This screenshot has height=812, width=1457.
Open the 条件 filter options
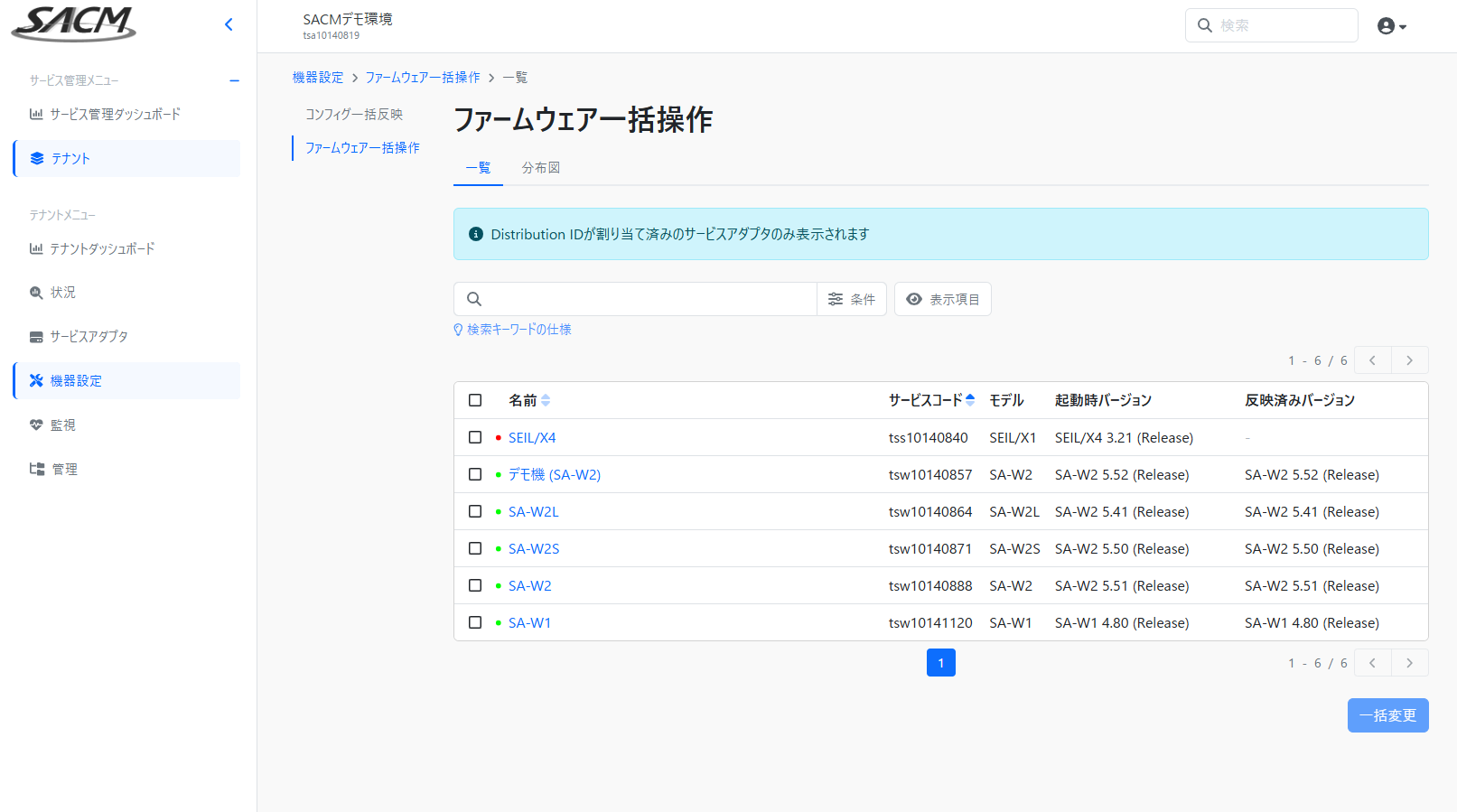coord(852,299)
